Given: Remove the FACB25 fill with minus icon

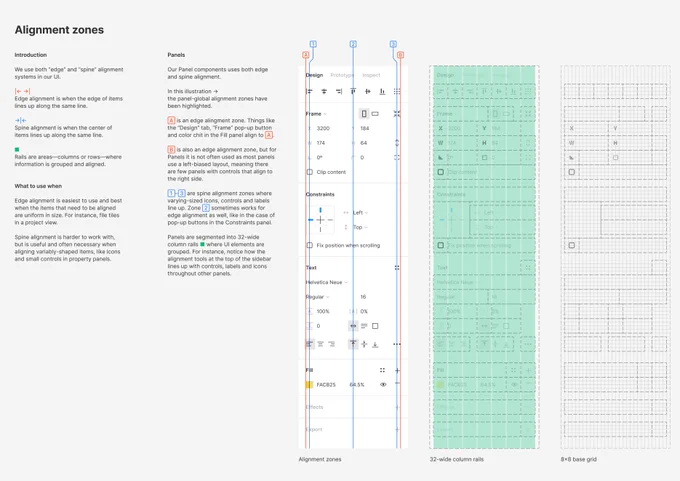Looking at the screenshot, I should [397, 384].
